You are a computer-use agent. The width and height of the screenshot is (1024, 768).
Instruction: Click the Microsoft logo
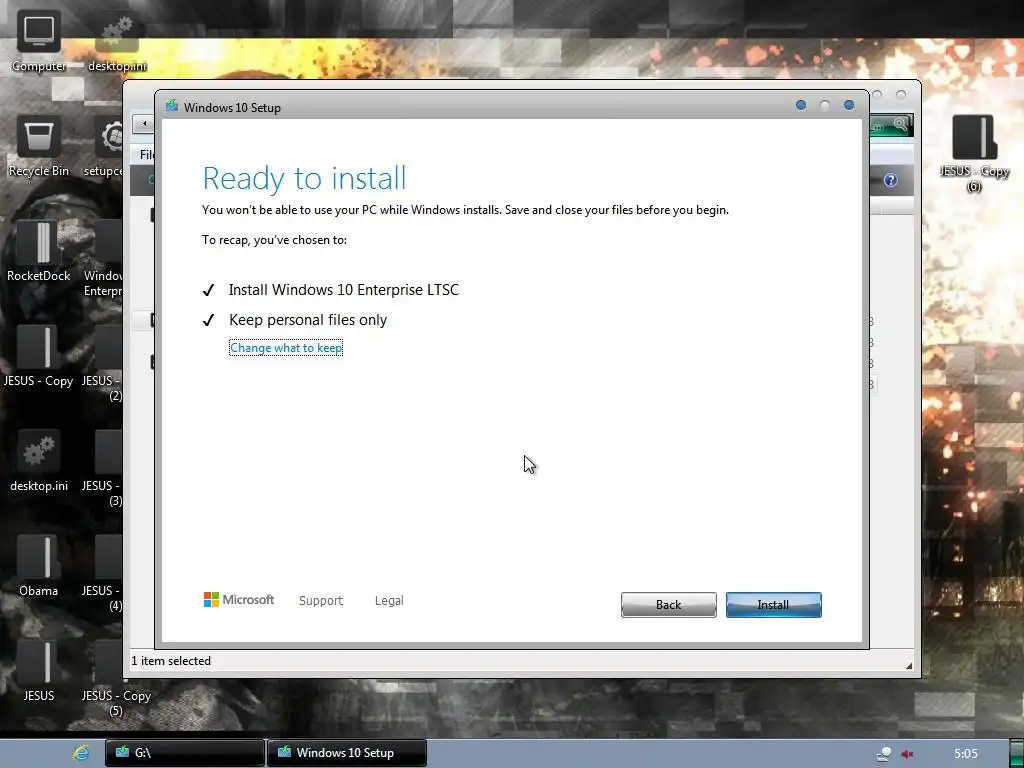(x=239, y=600)
